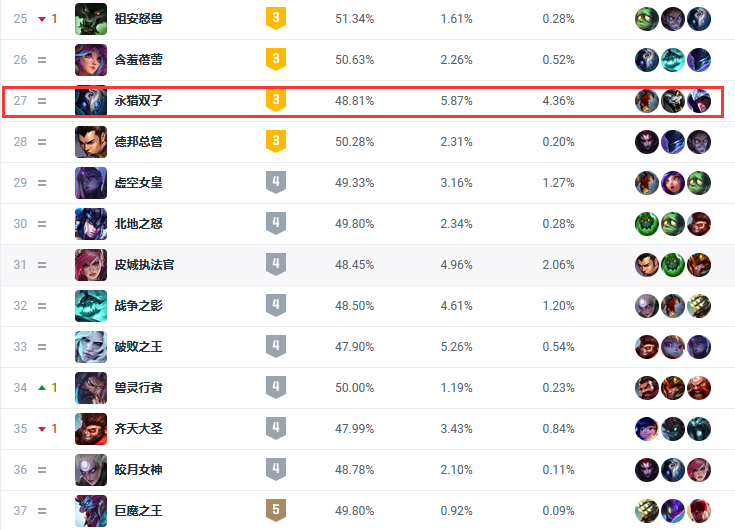Click tier 3 badge in 永猎双子 row
The width and height of the screenshot is (735, 530).
276,101
